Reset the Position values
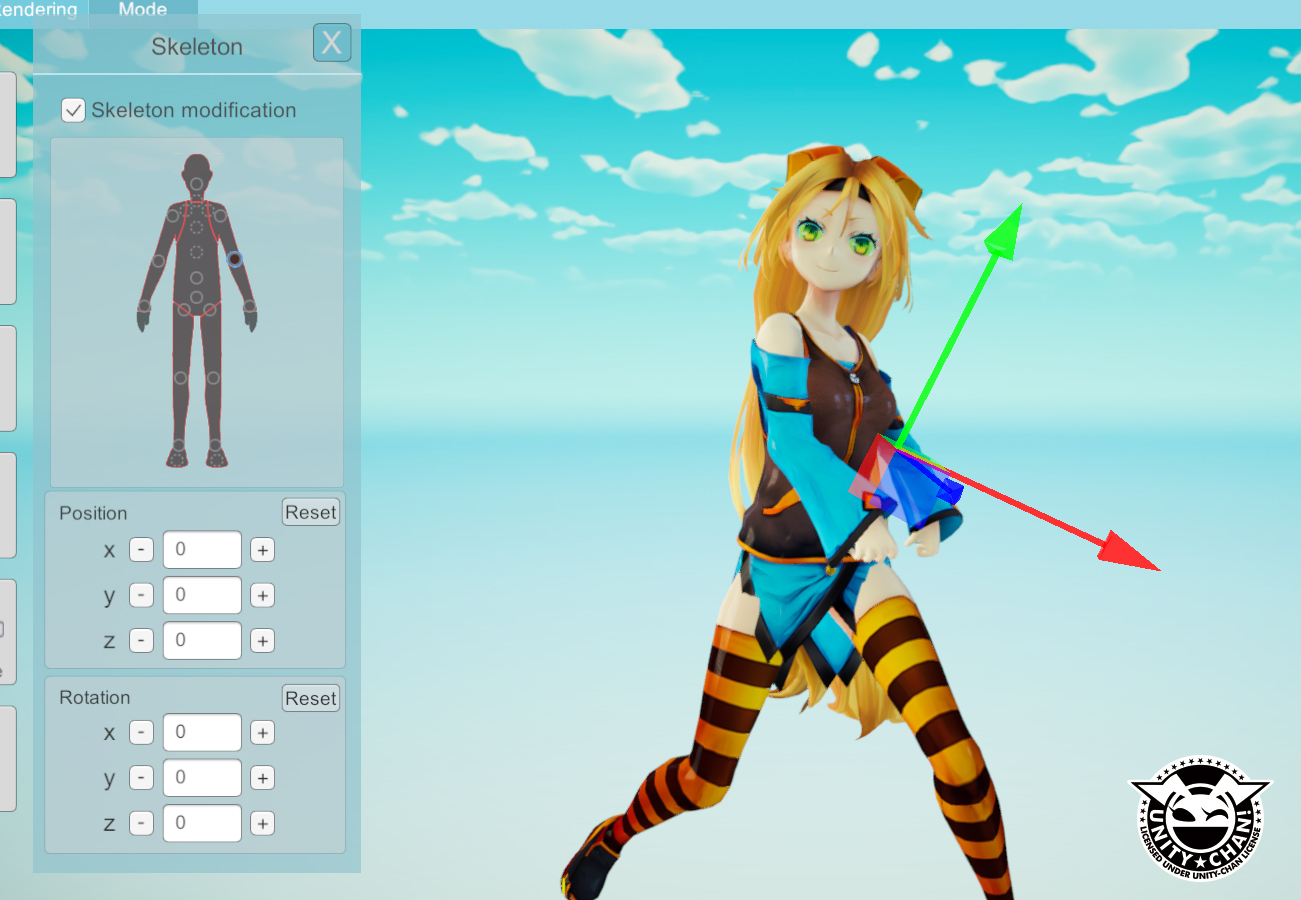The height and width of the screenshot is (900, 1301). [310, 512]
